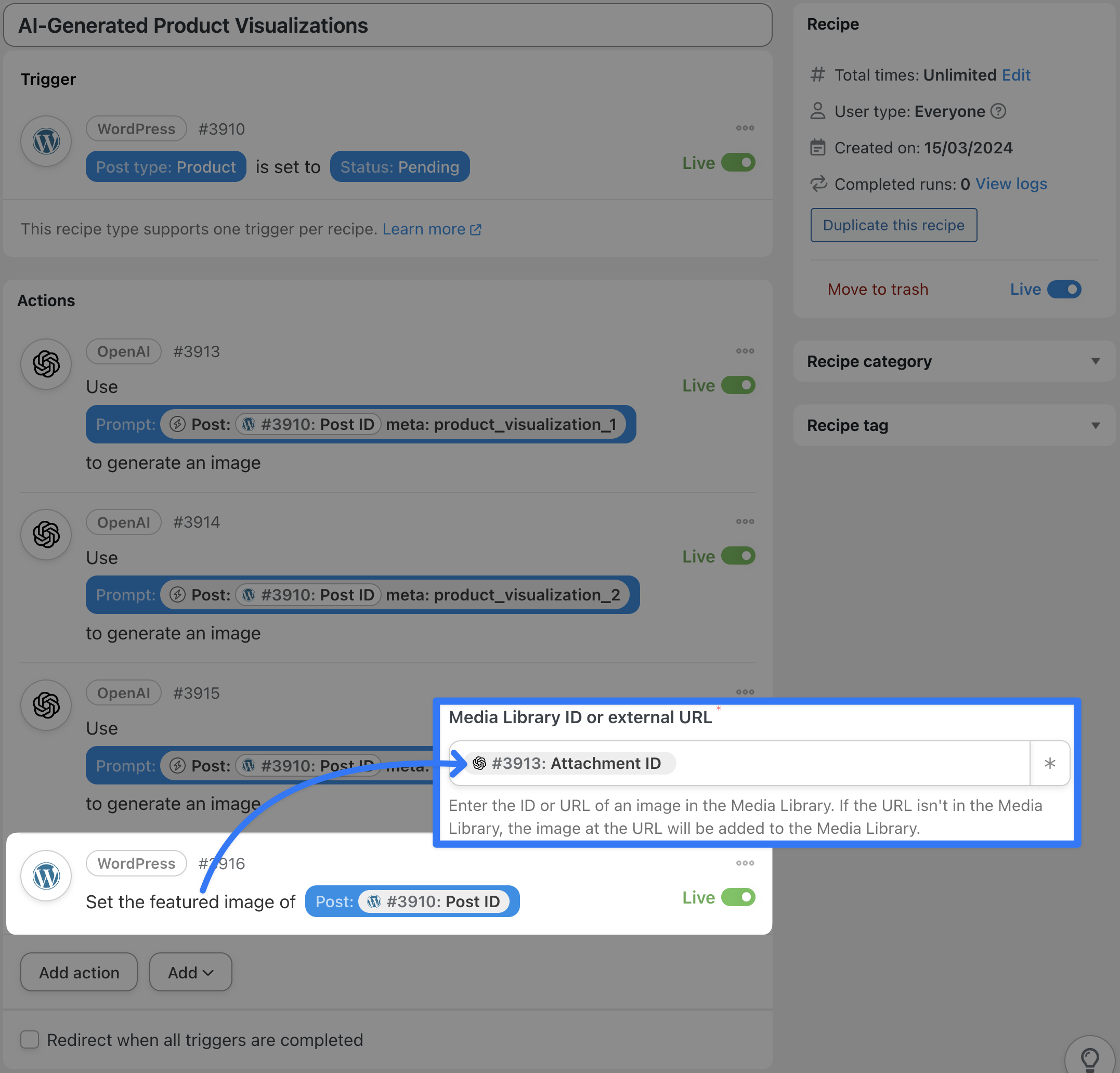Toggle the recipe Live switch in sidebar
This screenshot has height=1073, width=1120.
tap(1064, 289)
